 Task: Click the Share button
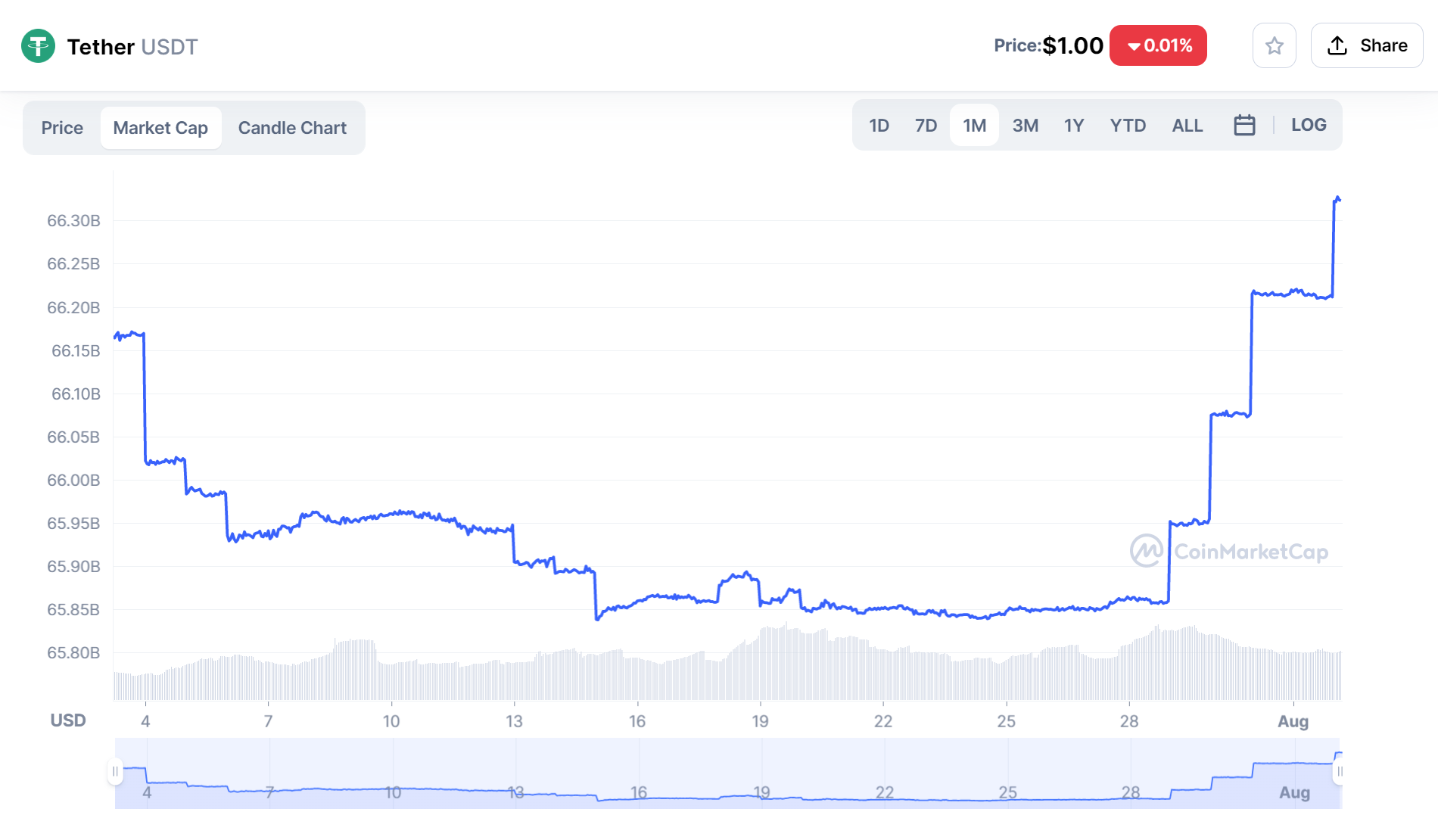[1367, 46]
